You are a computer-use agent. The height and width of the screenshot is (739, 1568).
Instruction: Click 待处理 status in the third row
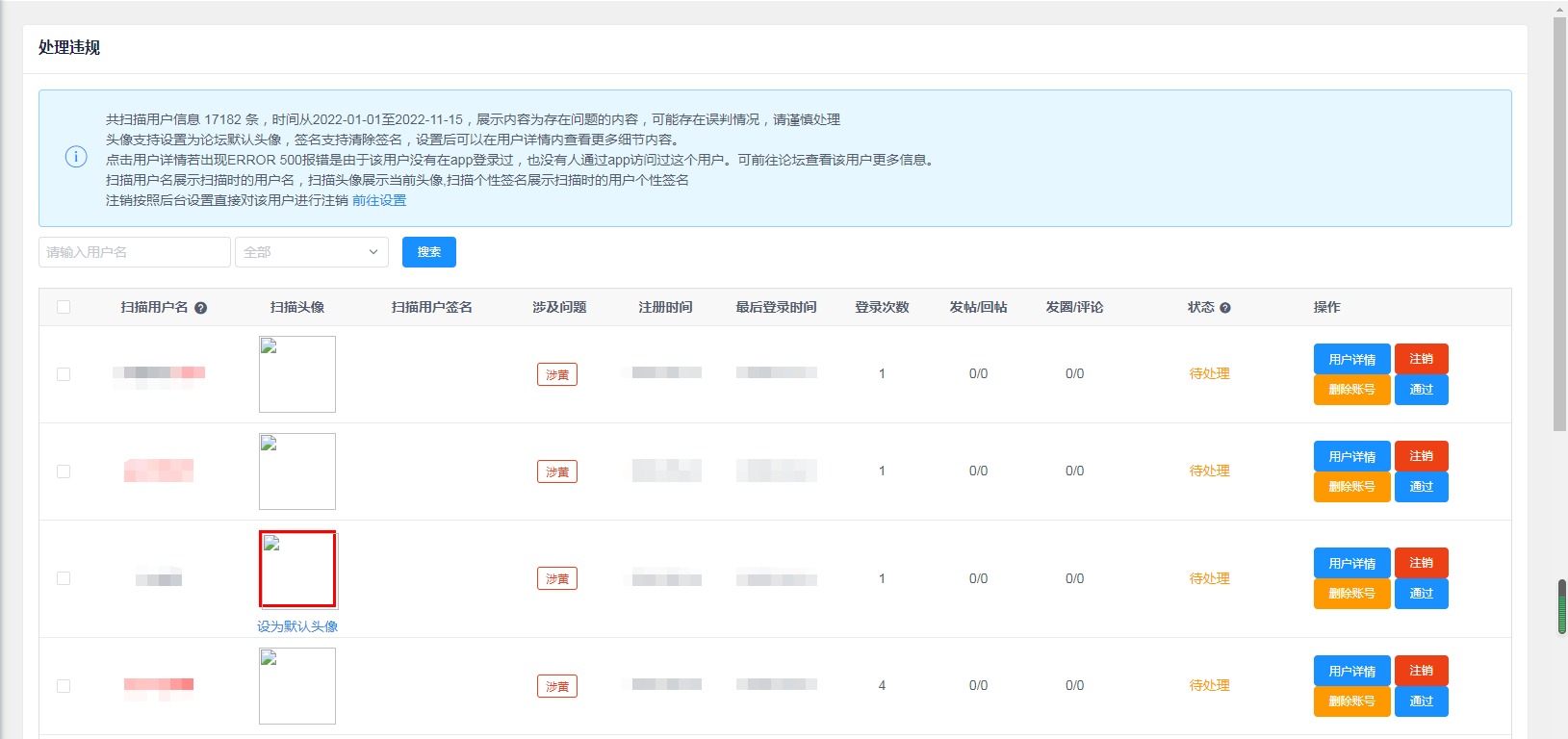tap(1210, 578)
